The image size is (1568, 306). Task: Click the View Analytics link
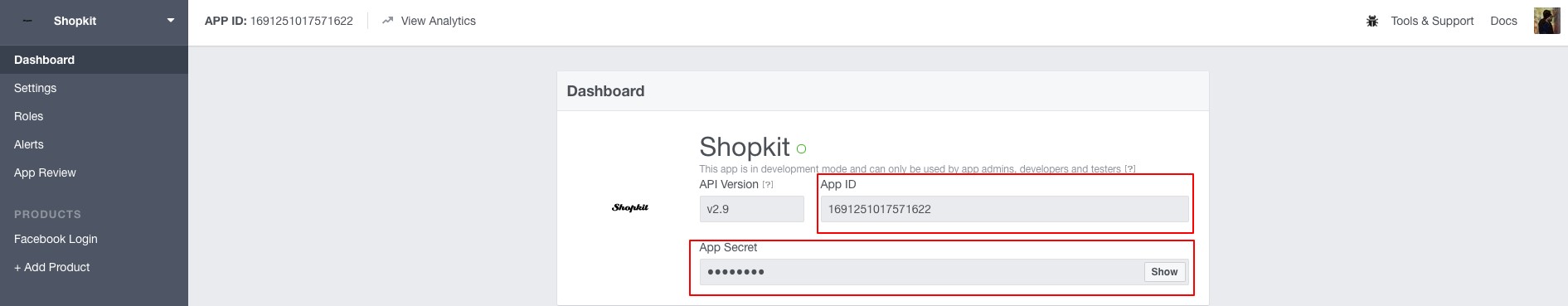click(438, 21)
